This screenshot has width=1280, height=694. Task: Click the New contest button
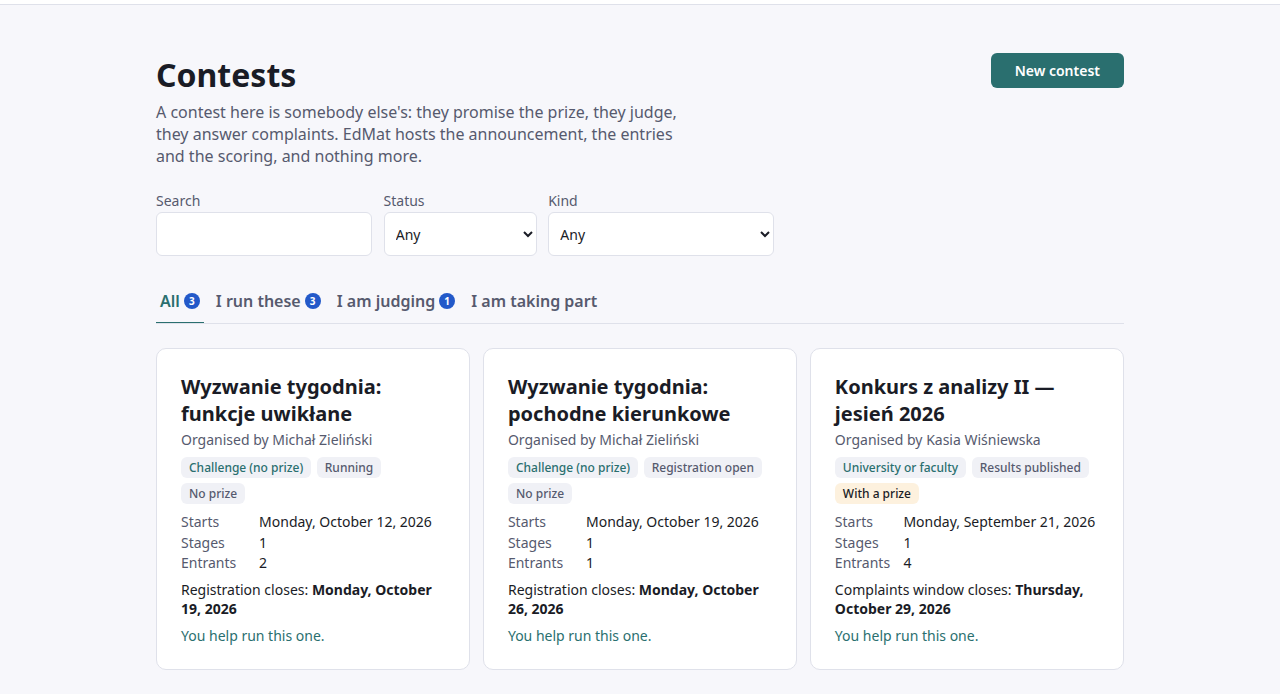(1057, 71)
